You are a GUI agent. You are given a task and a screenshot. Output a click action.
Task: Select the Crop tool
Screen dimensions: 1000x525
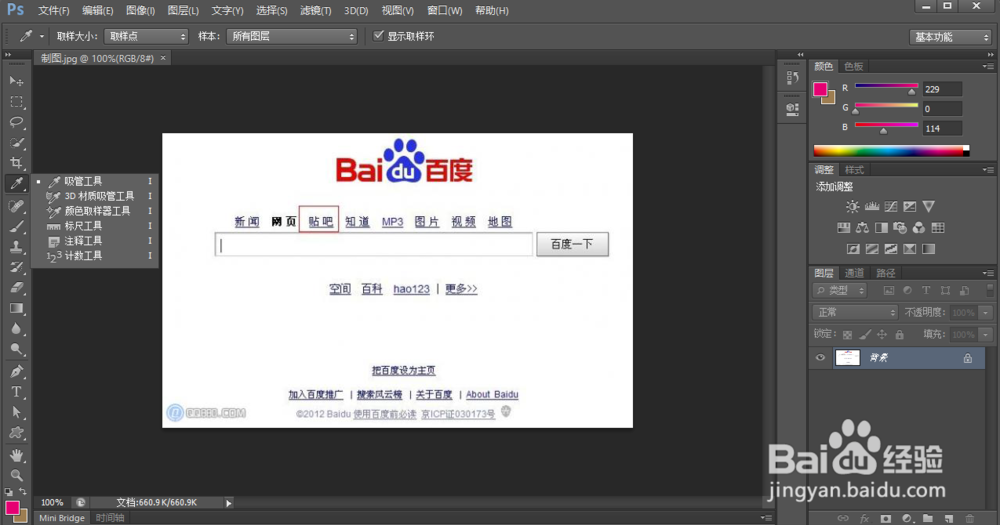[x=17, y=163]
